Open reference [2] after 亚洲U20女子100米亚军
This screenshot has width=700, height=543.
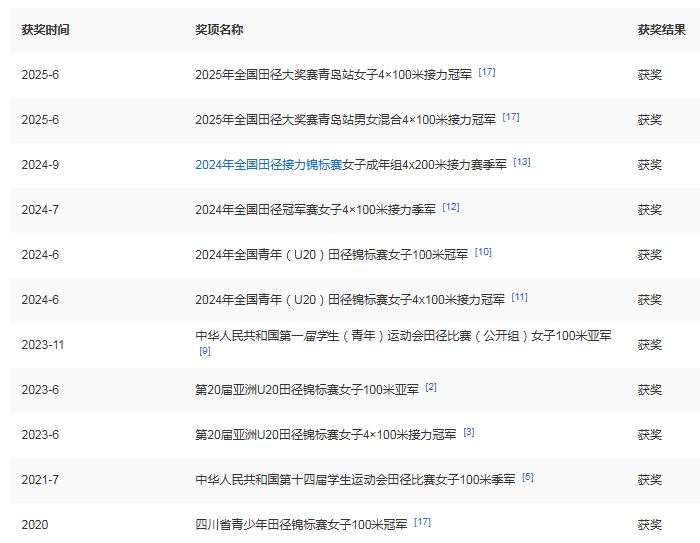coord(431,387)
